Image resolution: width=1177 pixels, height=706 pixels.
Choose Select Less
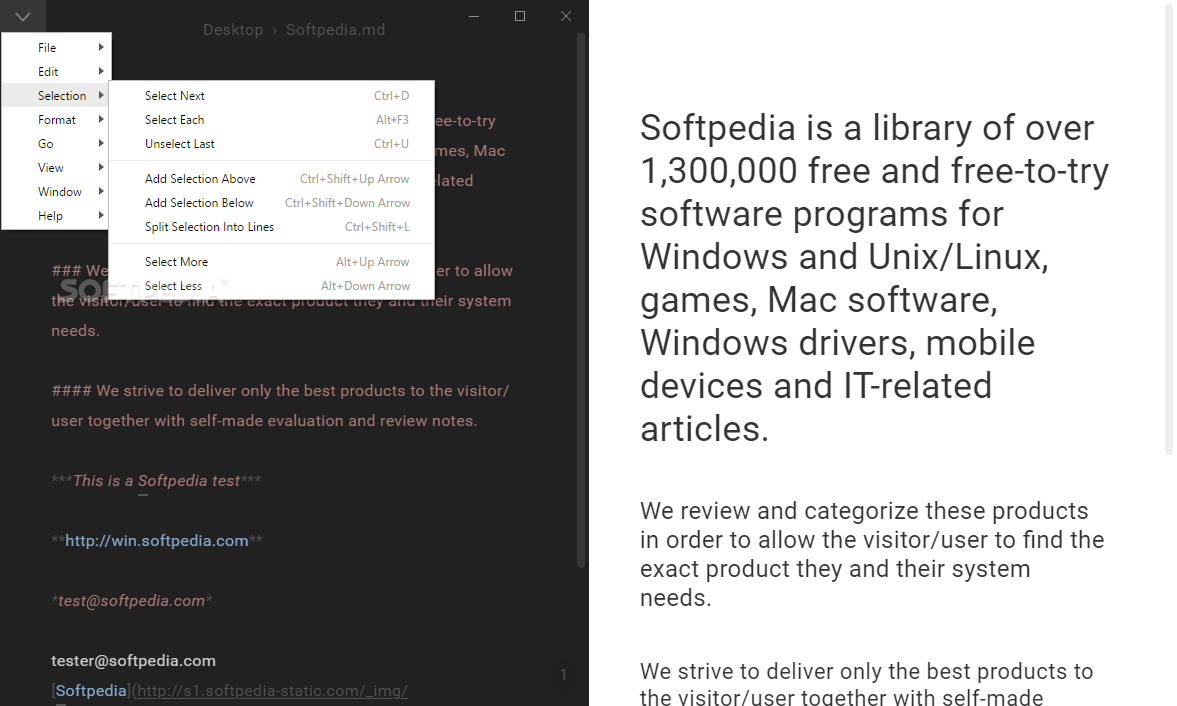272,286
